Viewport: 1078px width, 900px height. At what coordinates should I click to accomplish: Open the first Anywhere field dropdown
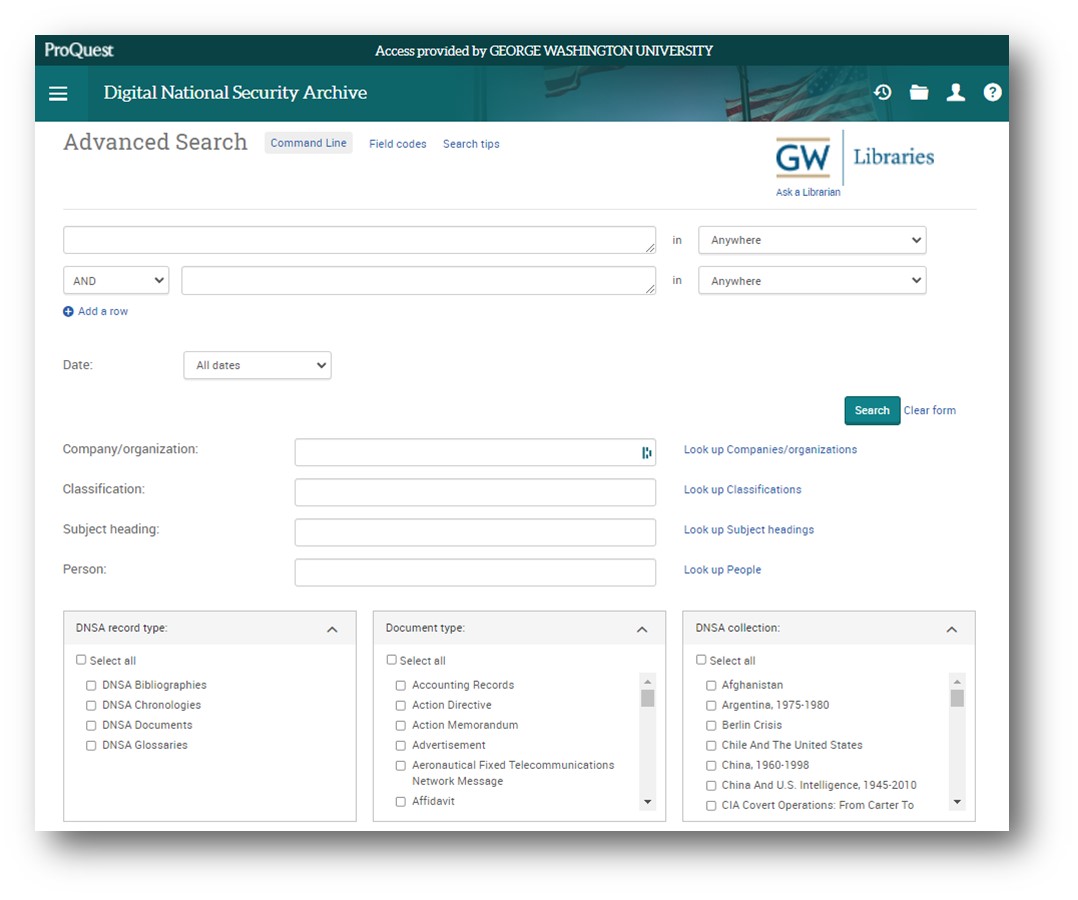click(812, 240)
